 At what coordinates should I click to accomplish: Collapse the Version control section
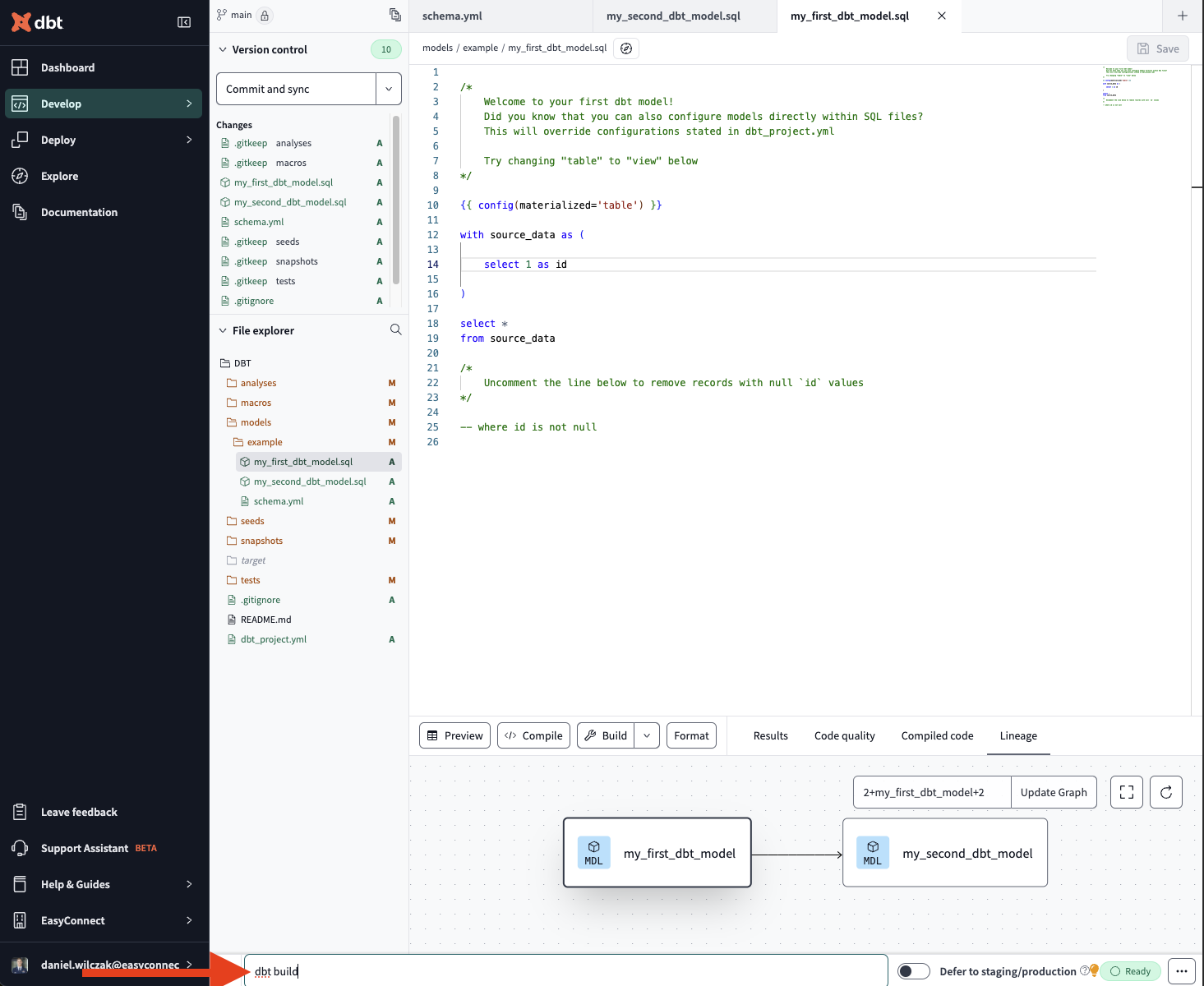point(223,49)
